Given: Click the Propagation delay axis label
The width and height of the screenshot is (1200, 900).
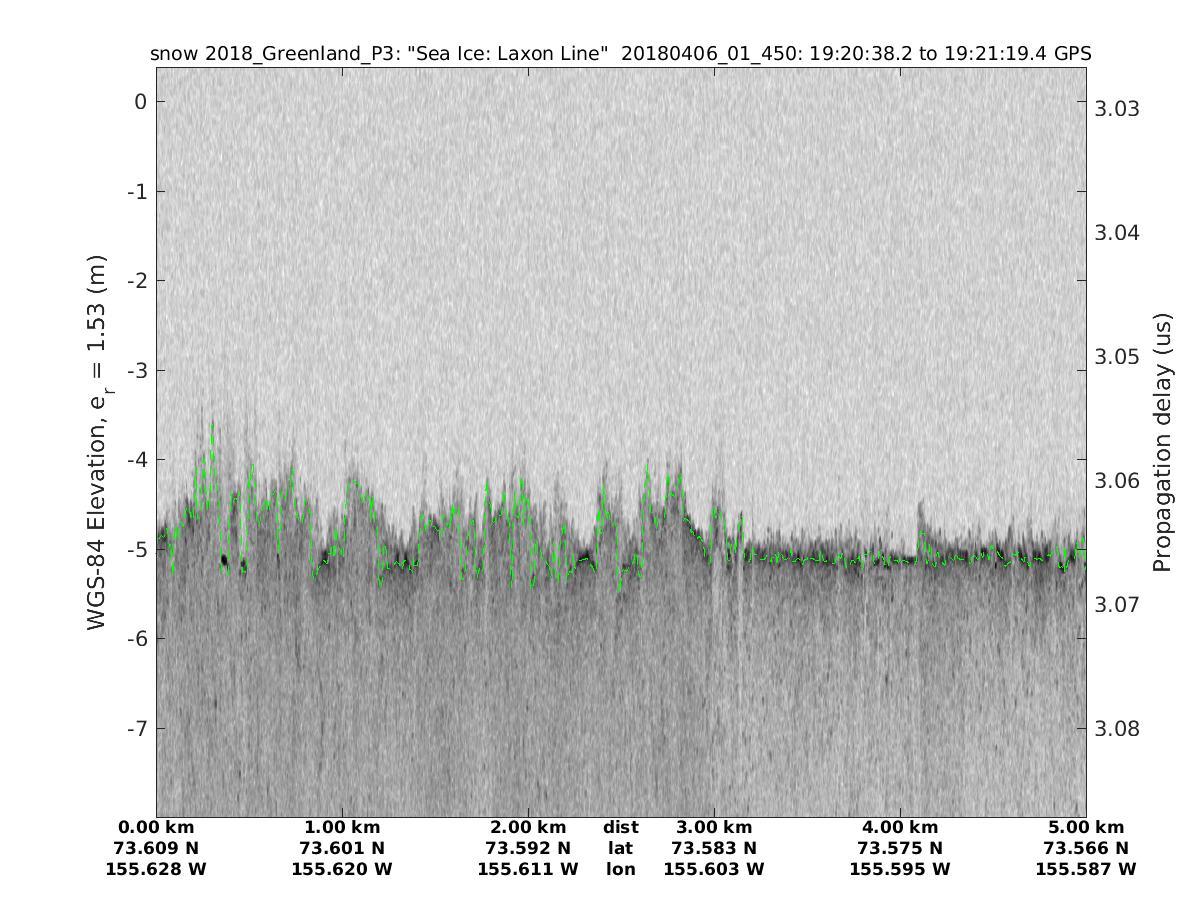Looking at the screenshot, I should pos(1161,441).
